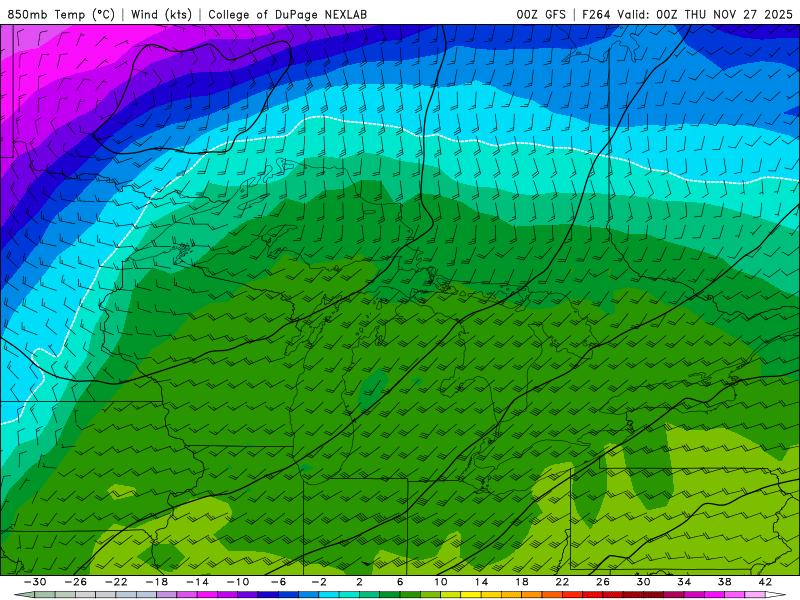Screen dimensions: 800x600
Task: Click the 2 color scale label
Action: 360,582
